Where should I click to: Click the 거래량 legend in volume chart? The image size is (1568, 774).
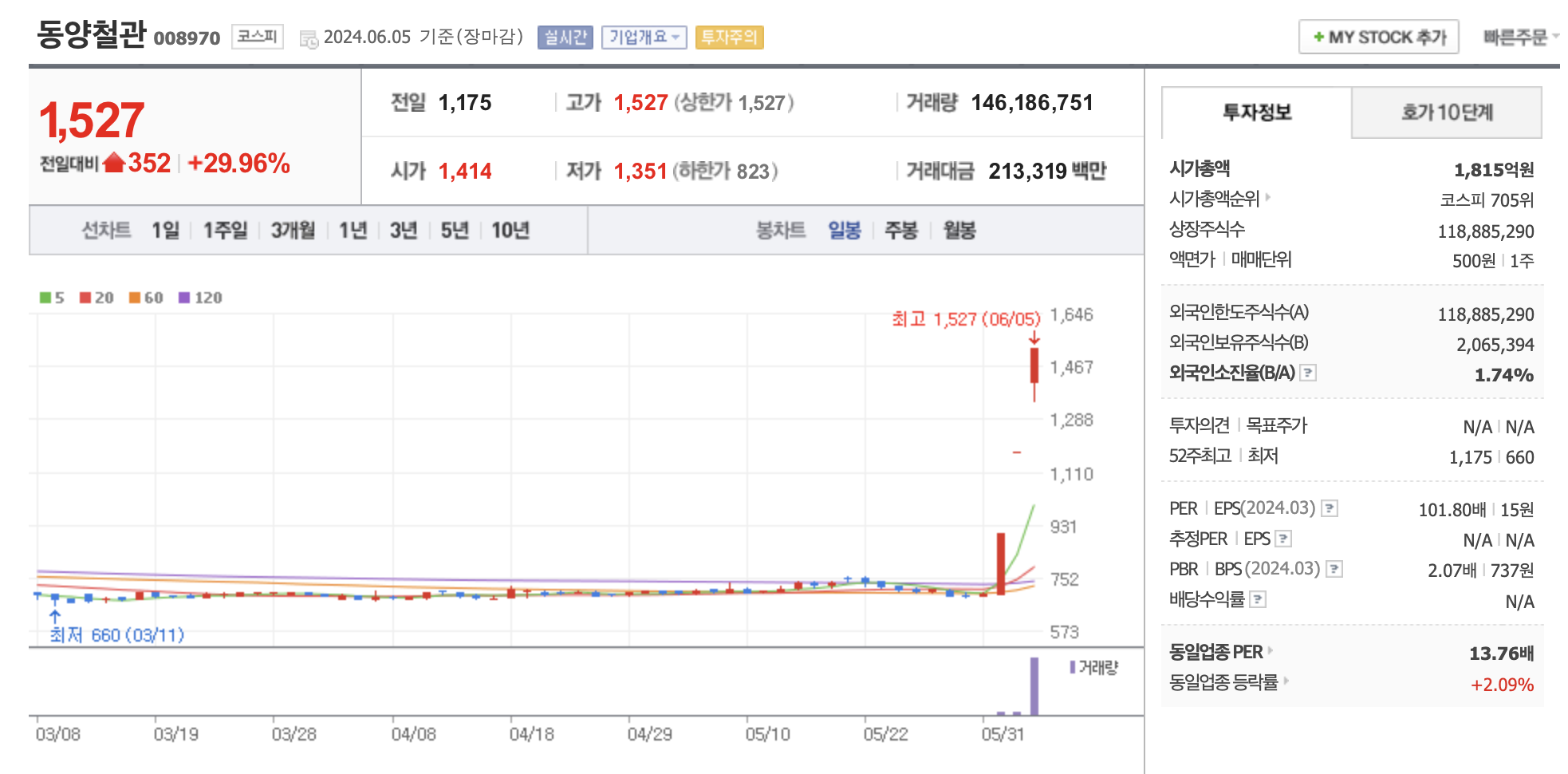pos(1094,667)
